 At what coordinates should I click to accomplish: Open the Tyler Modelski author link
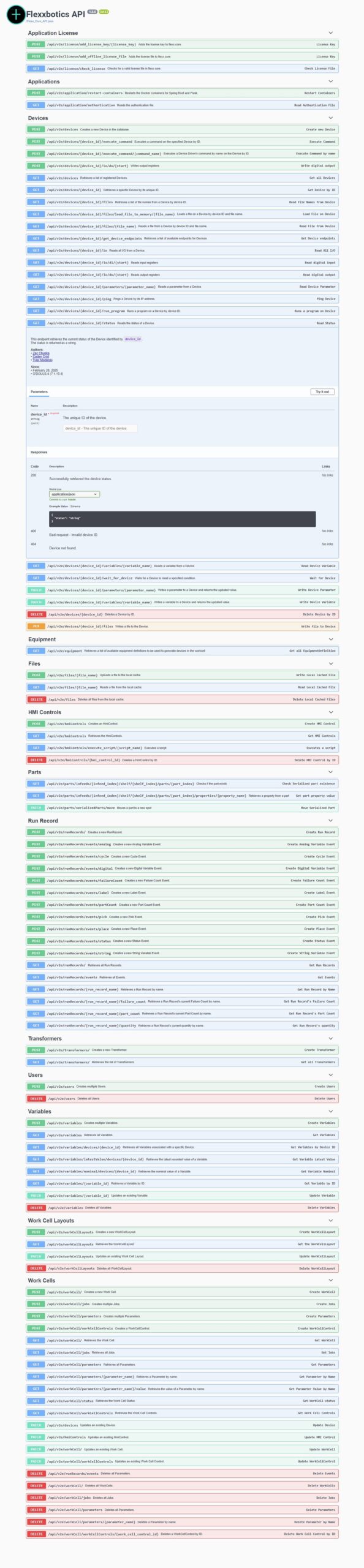(42, 360)
